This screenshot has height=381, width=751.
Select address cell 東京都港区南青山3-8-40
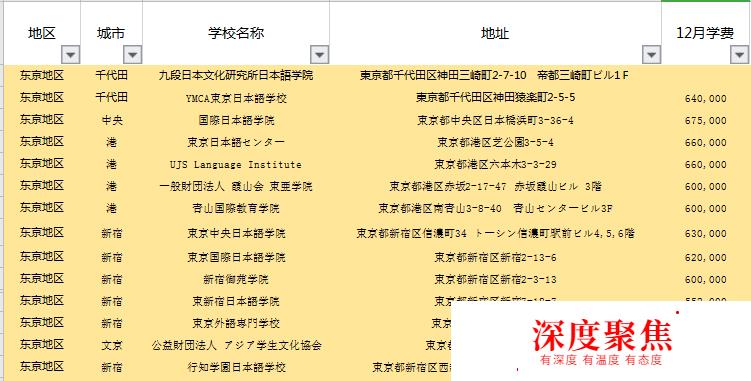tap(495, 208)
